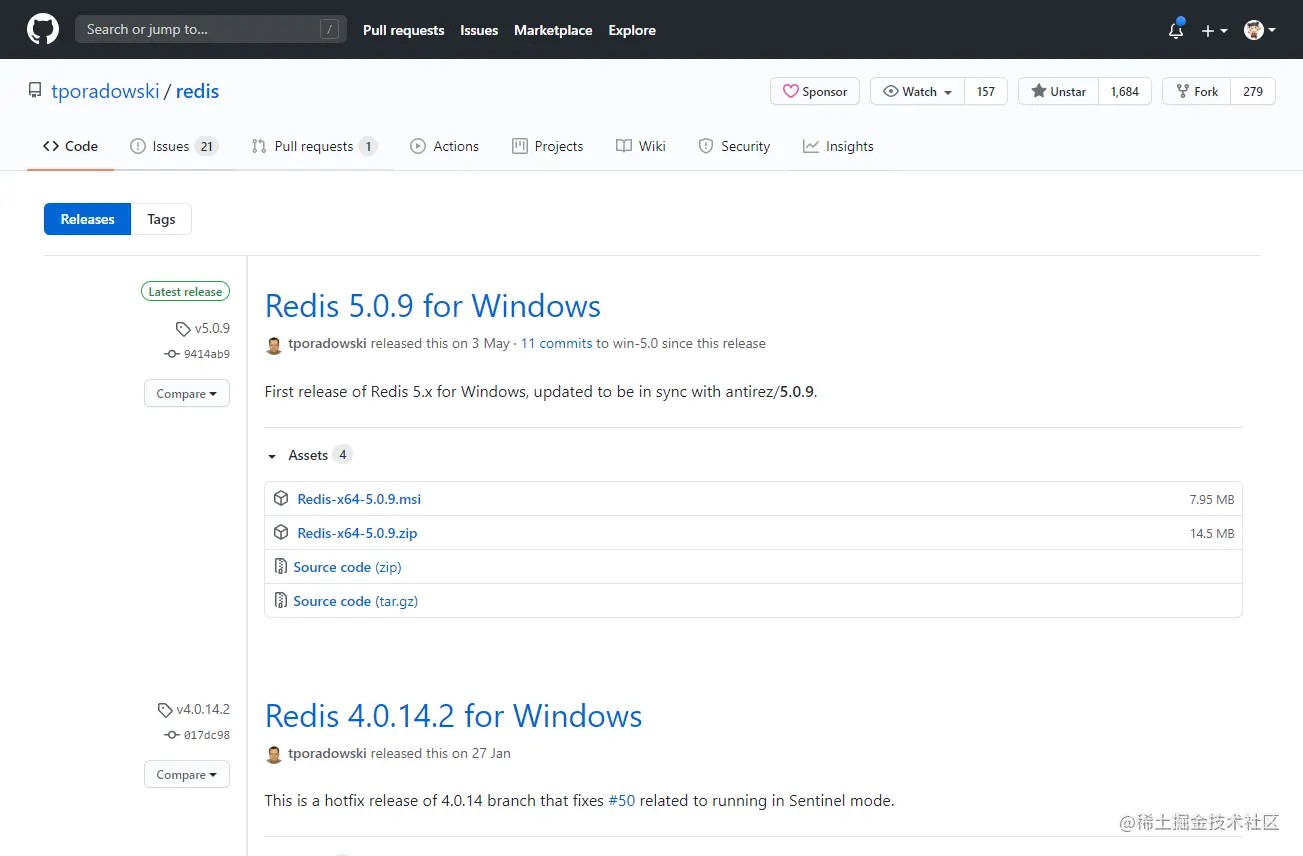Download Redis-x64-5.0.9.zip
1303x856 pixels.
[357, 533]
